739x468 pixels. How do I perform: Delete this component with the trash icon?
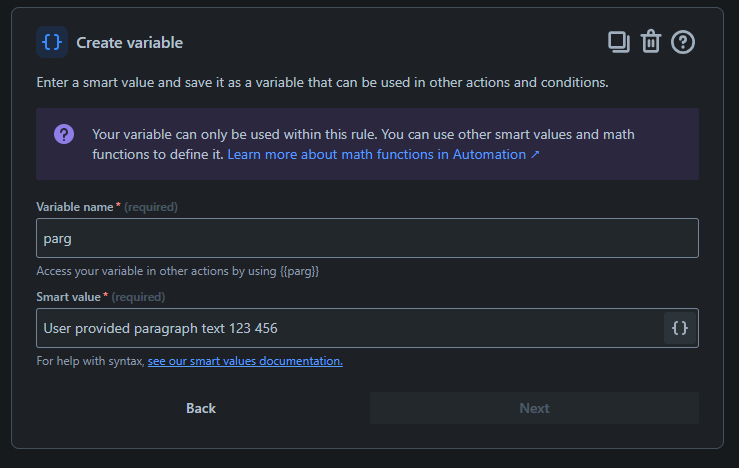(651, 42)
